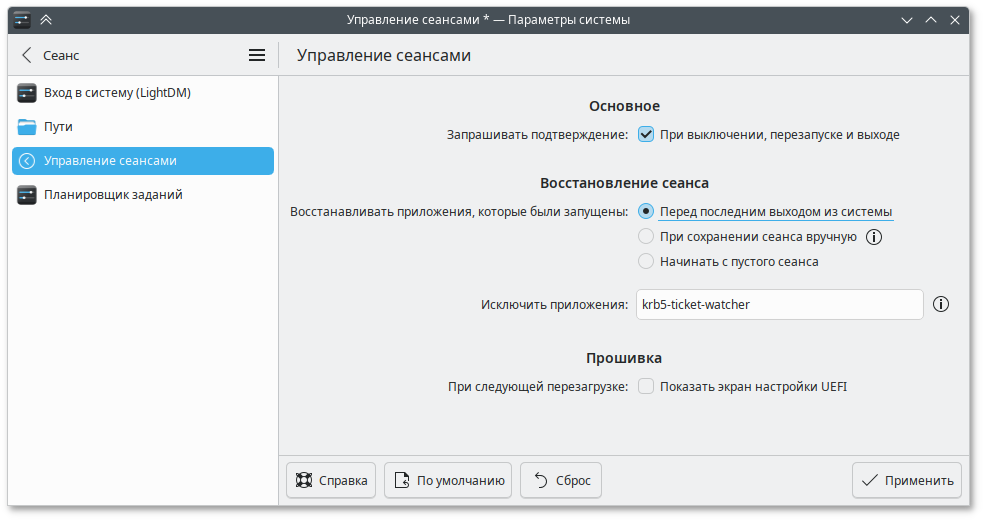The height and width of the screenshot is (520, 983).
Task: Maximize the window with the up chevron
Action: [x=931, y=20]
